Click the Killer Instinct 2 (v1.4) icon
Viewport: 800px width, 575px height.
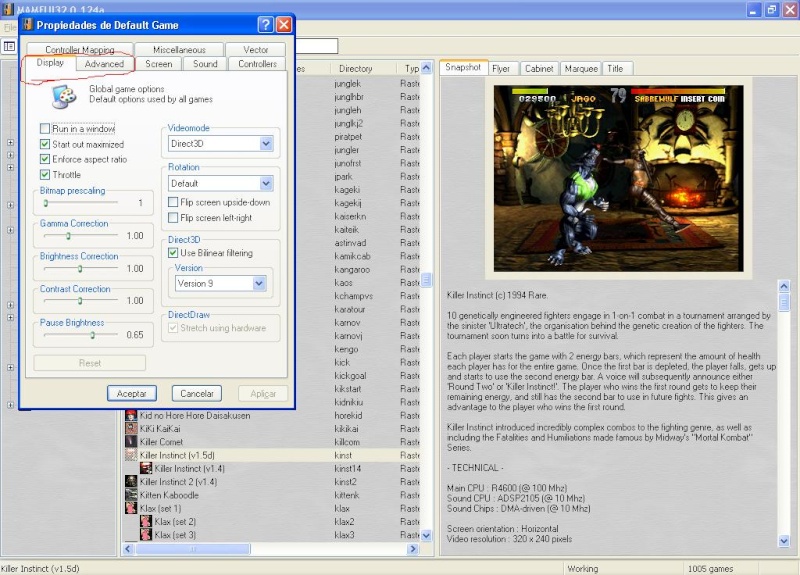(131, 482)
